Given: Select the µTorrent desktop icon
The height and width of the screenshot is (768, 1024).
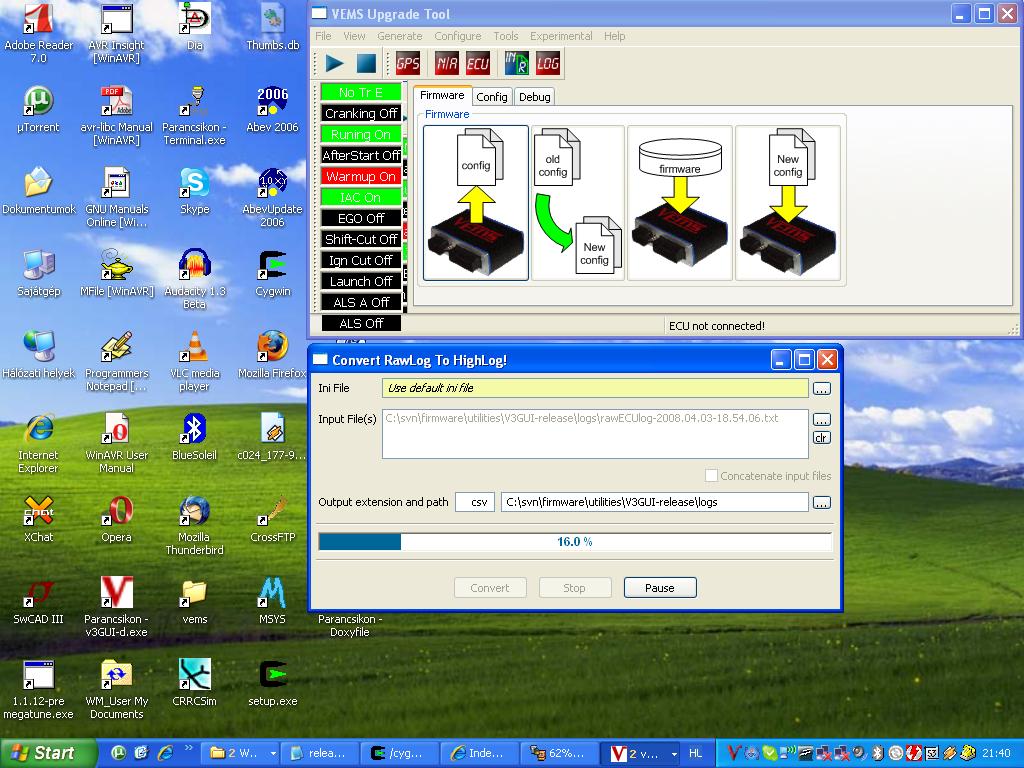Looking at the screenshot, I should coord(39,110).
